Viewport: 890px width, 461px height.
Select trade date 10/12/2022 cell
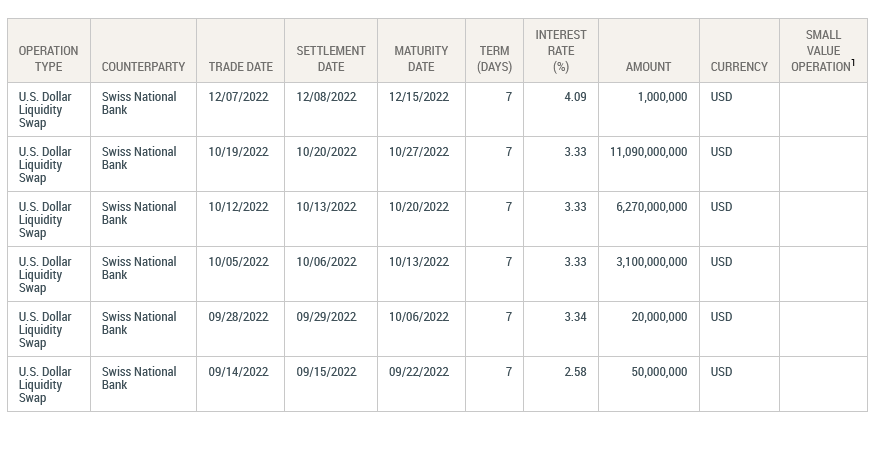(241, 219)
